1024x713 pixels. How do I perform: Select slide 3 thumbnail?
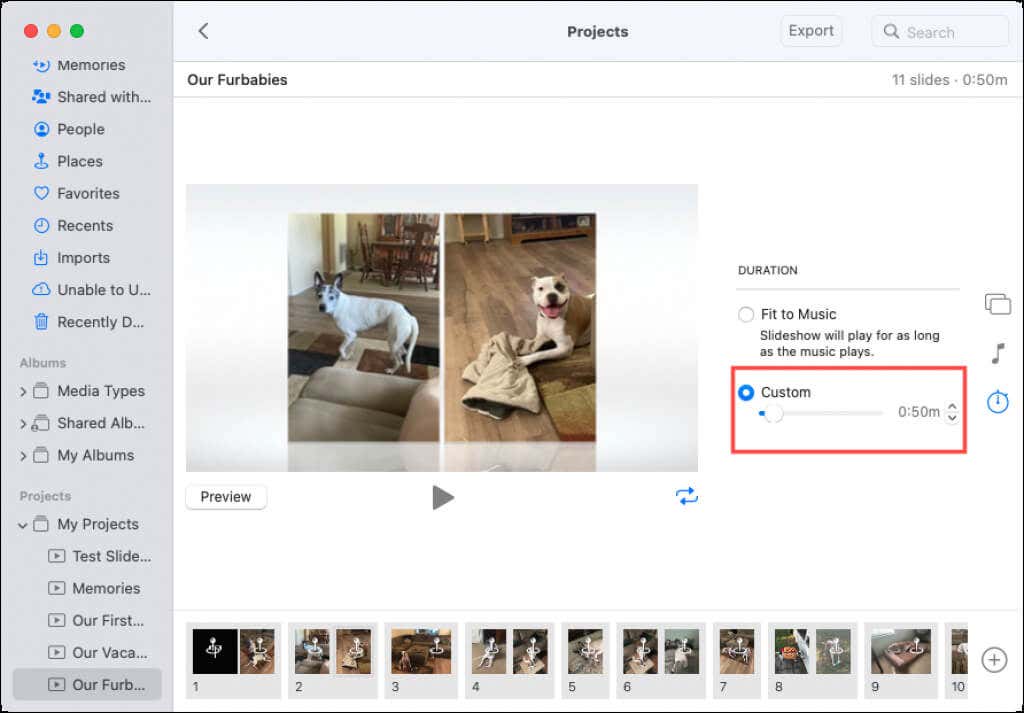click(x=421, y=659)
